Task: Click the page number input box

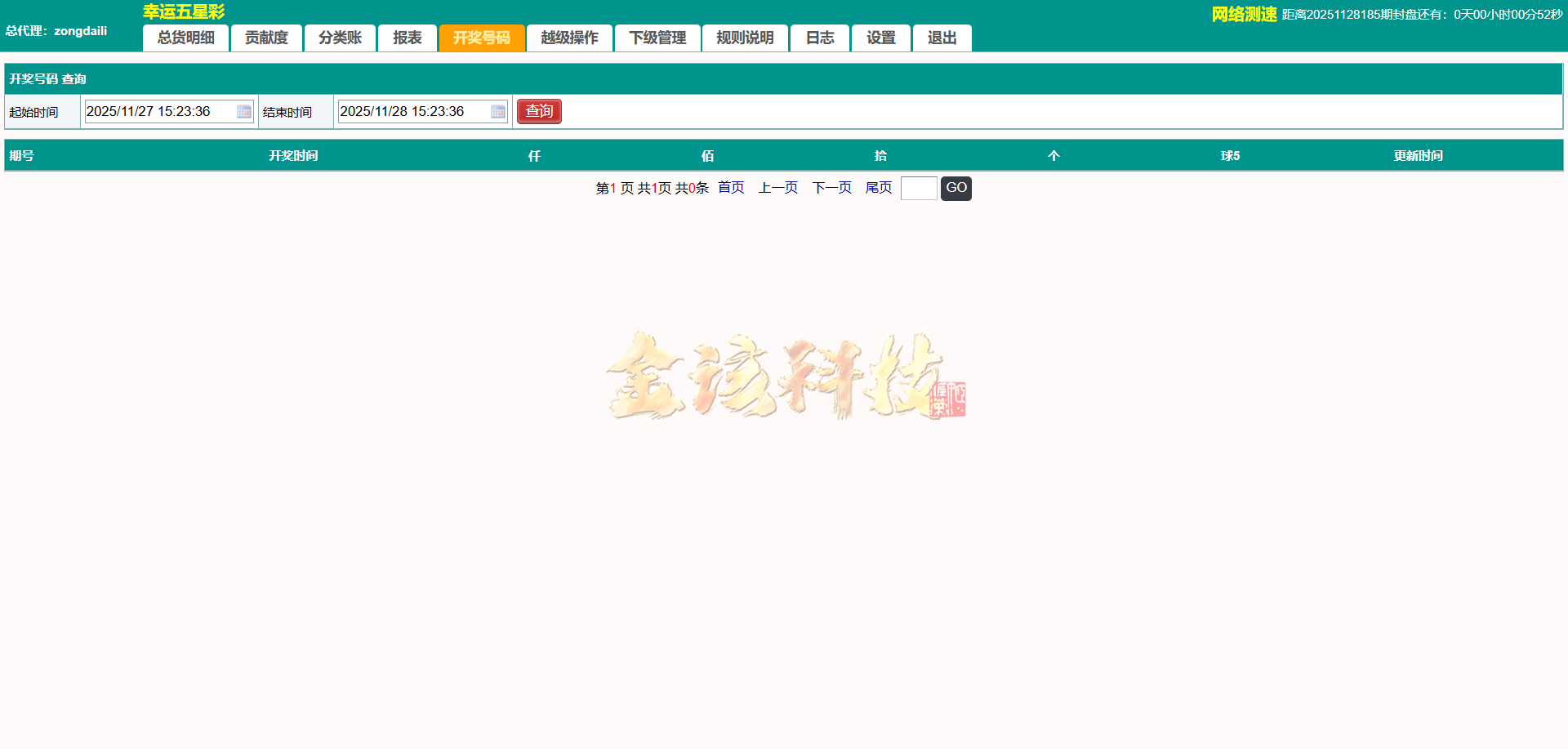Action: tap(919, 188)
